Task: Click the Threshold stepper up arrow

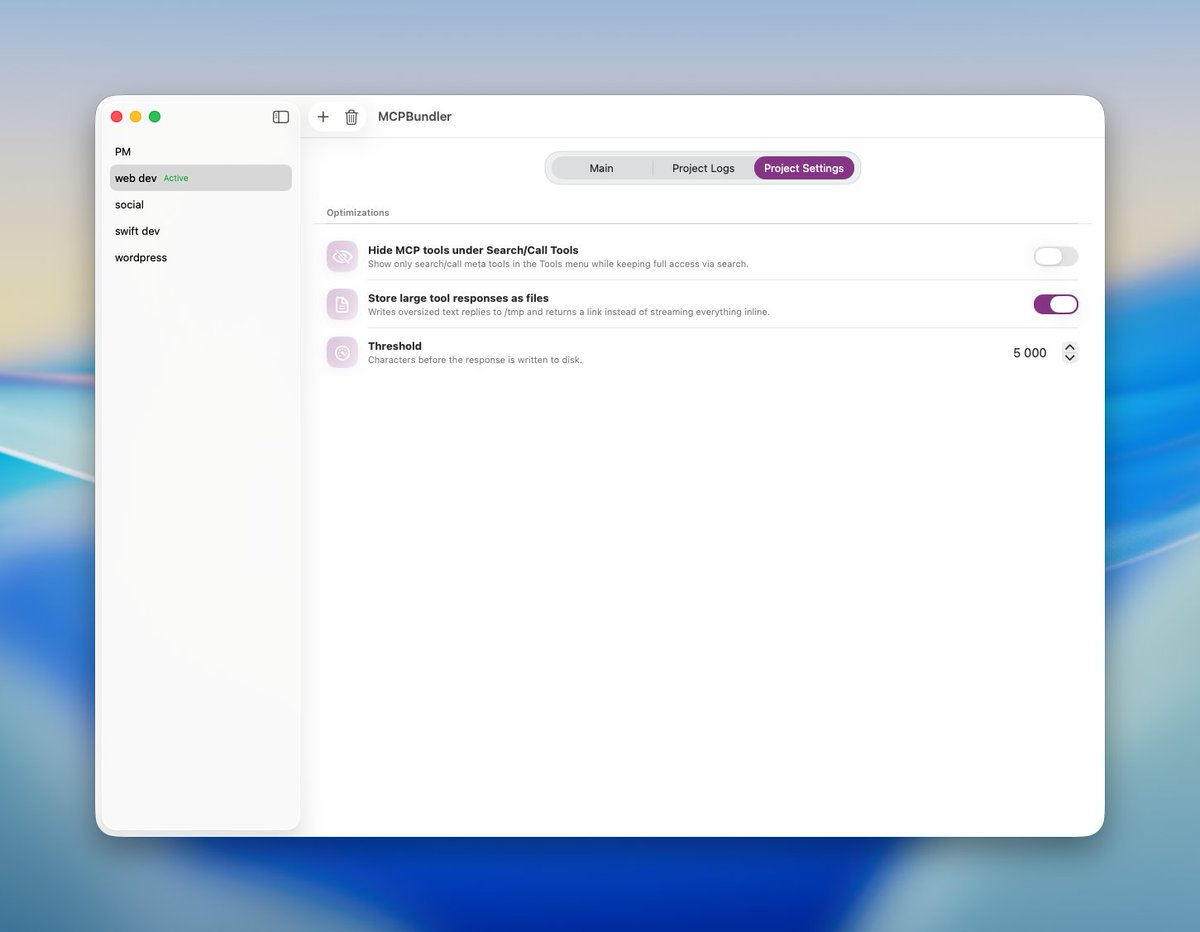Action: 1070,346
